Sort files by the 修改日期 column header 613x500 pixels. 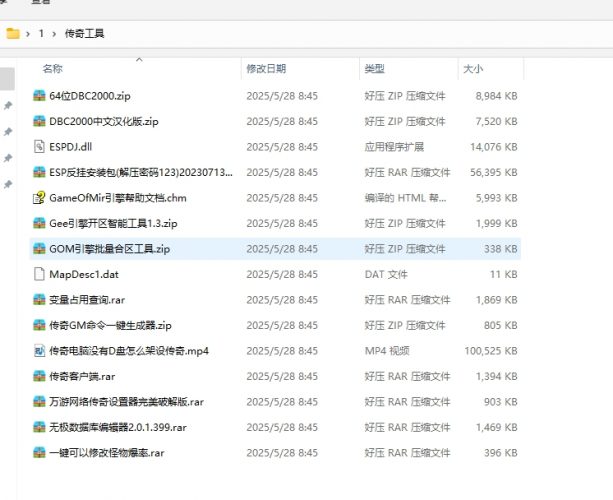(x=266, y=69)
